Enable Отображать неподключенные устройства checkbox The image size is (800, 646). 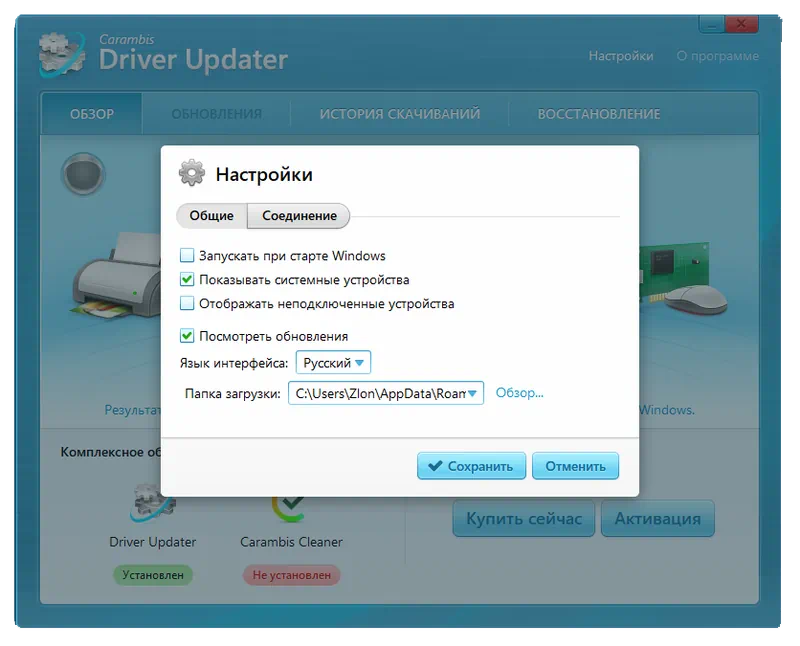(187, 303)
